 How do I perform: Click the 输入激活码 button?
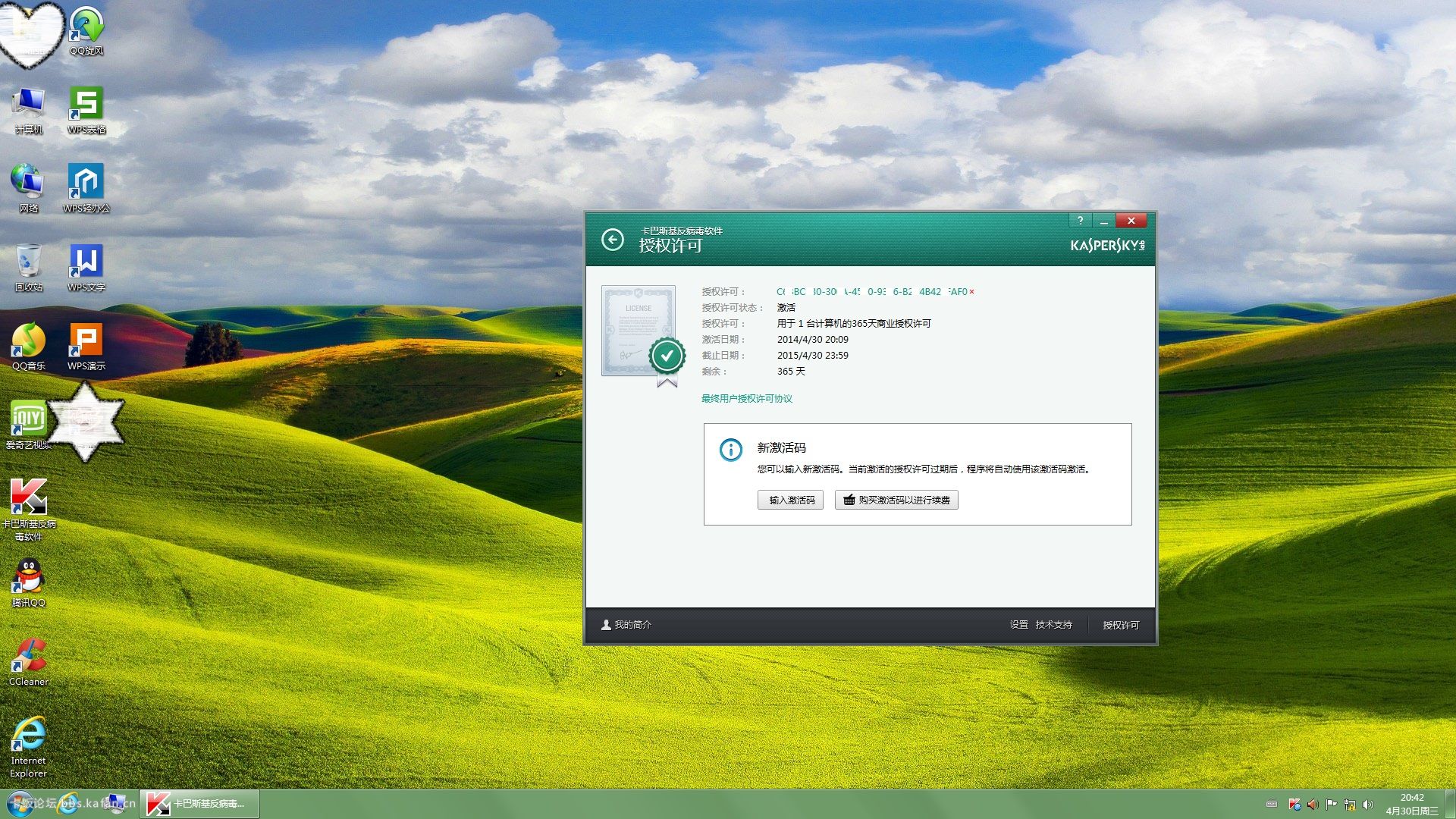790,500
